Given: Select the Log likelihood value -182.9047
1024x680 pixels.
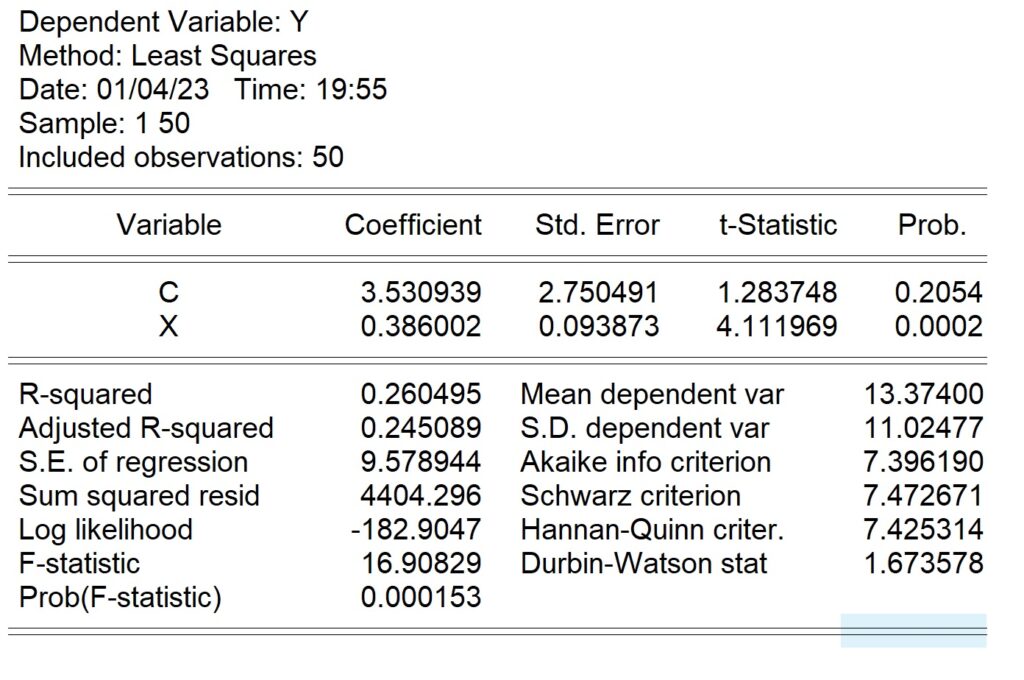Looking at the screenshot, I should pyautogui.click(x=416, y=529).
